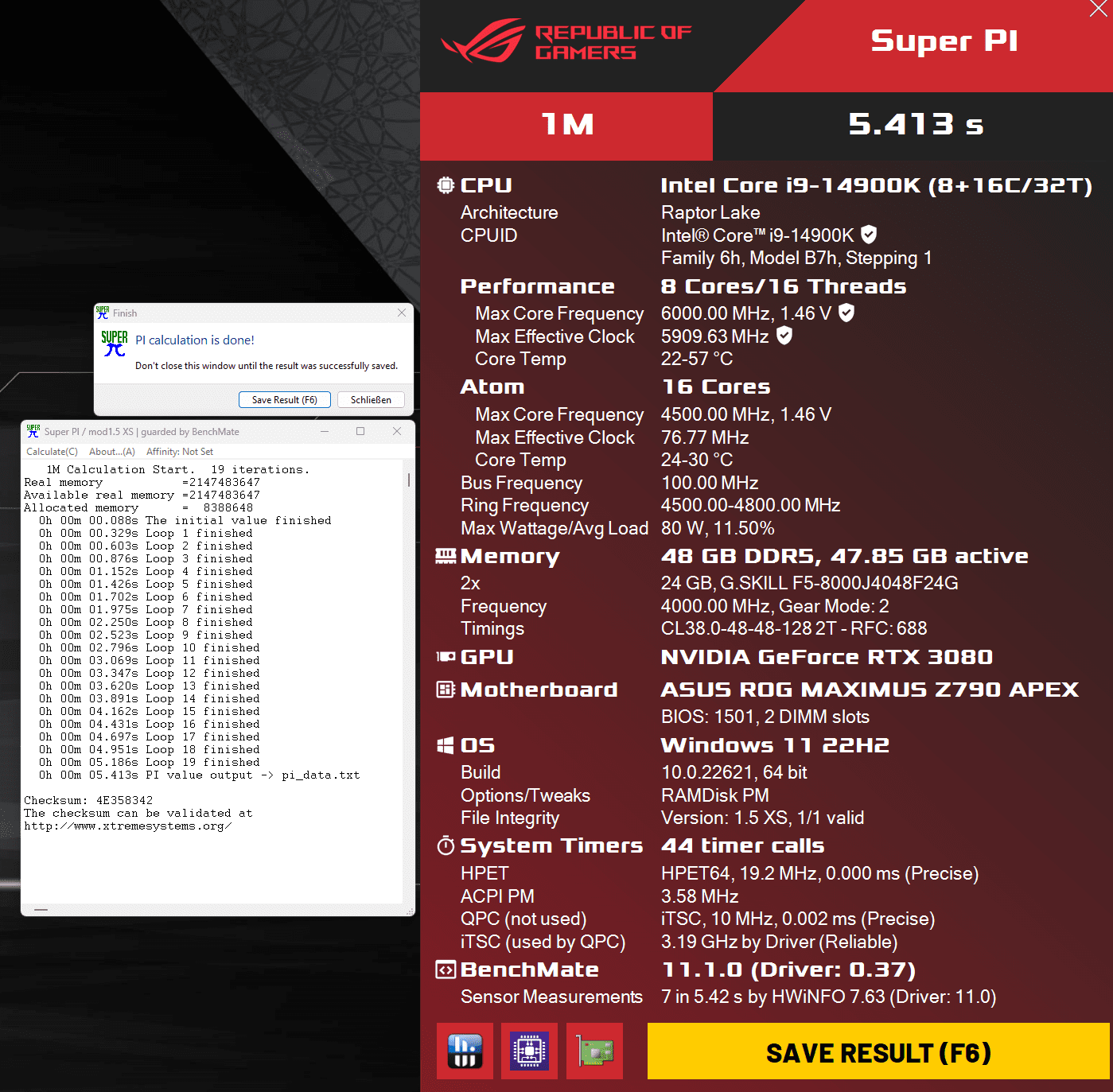Click the System Timers stopwatch icon
The image size is (1113, 1092).
point(446,845)
